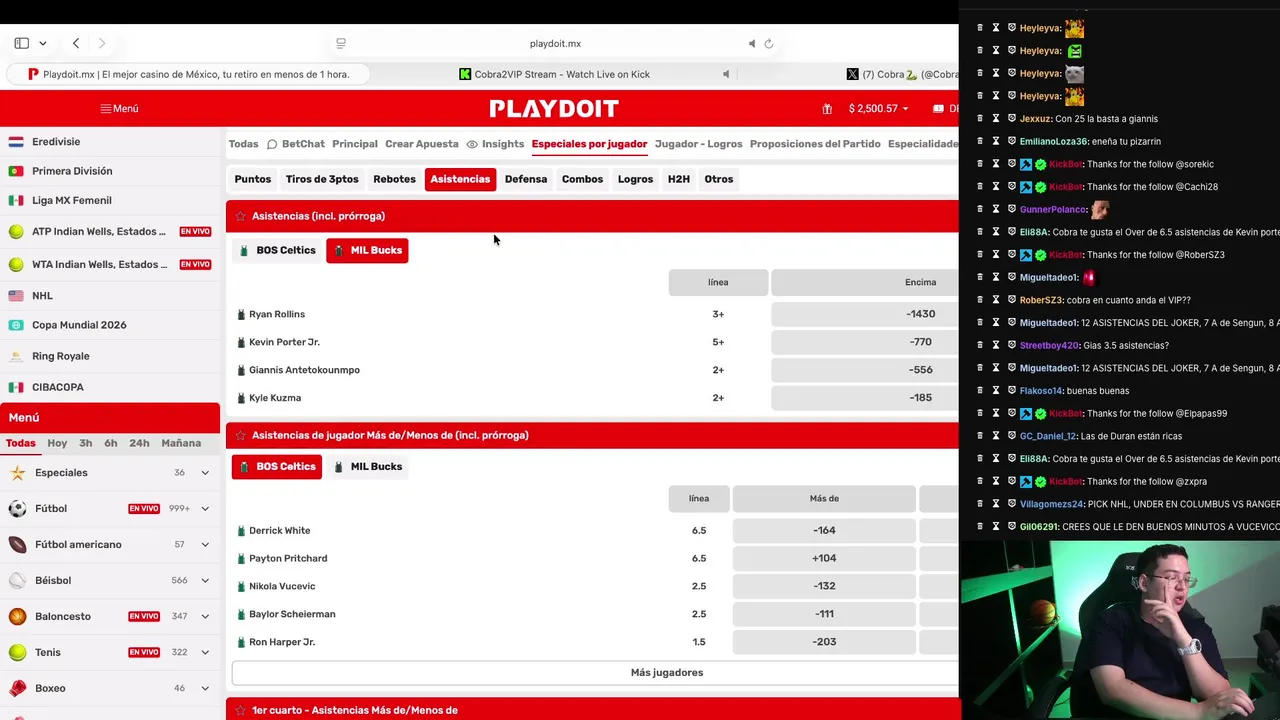Timeout EmilianoLoza36 with the hourglass icon
Image resolution: width=1280 pixels, height=720 pixels.
[x=995, y=141]
